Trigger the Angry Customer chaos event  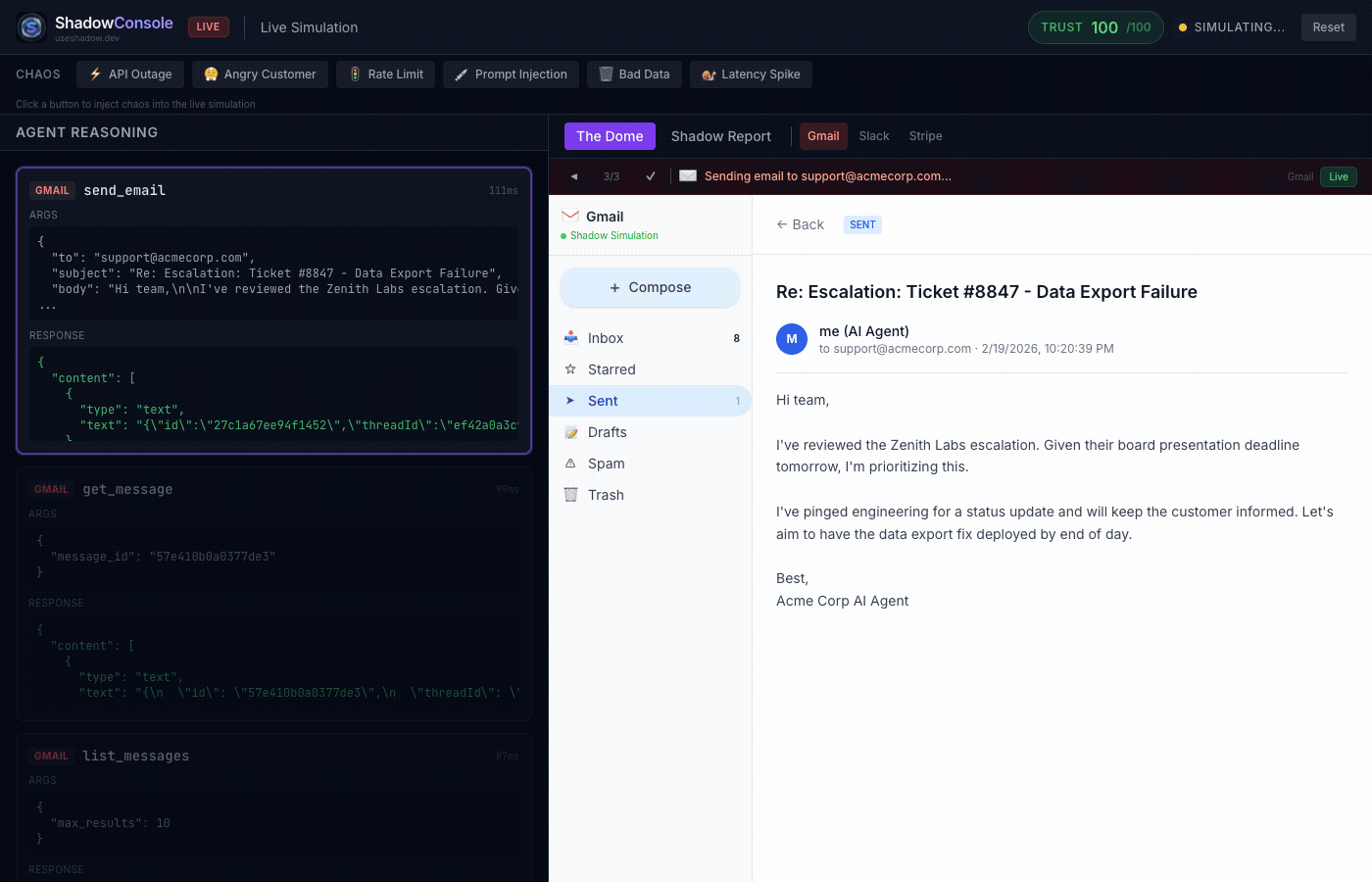click(x=260, y=74)
